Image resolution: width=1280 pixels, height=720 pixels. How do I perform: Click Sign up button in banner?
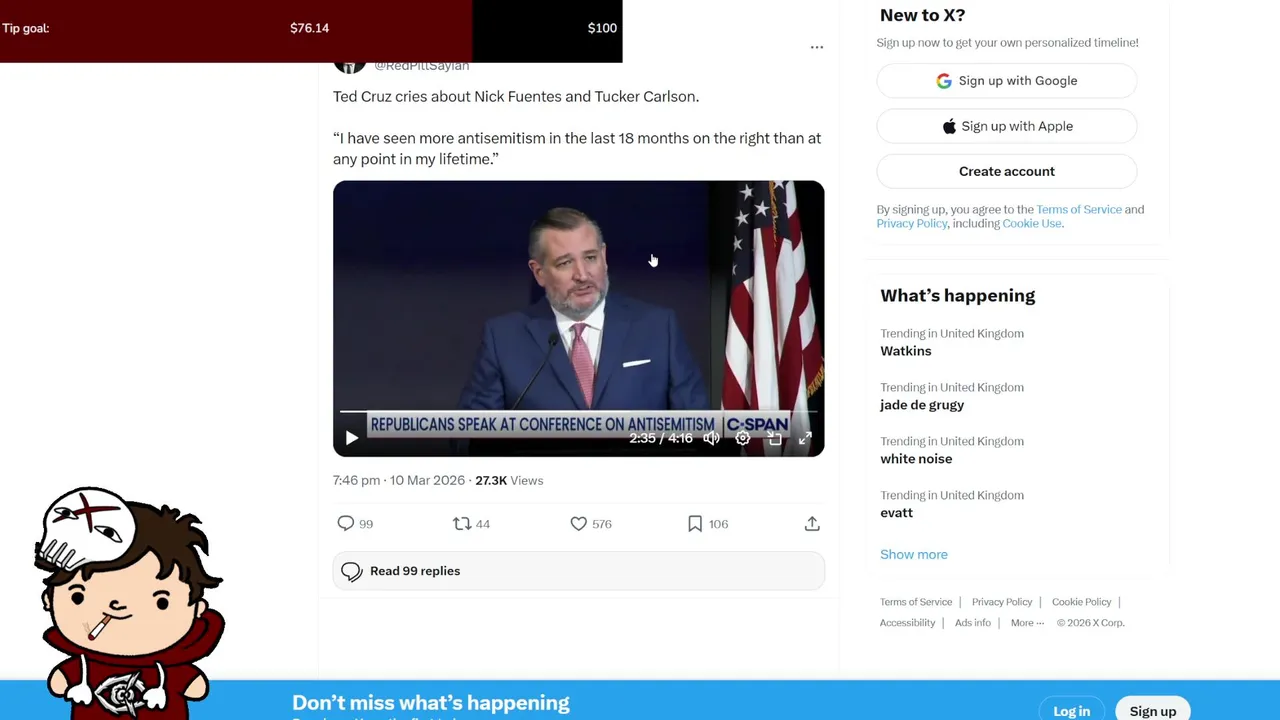pos(1153,711)
